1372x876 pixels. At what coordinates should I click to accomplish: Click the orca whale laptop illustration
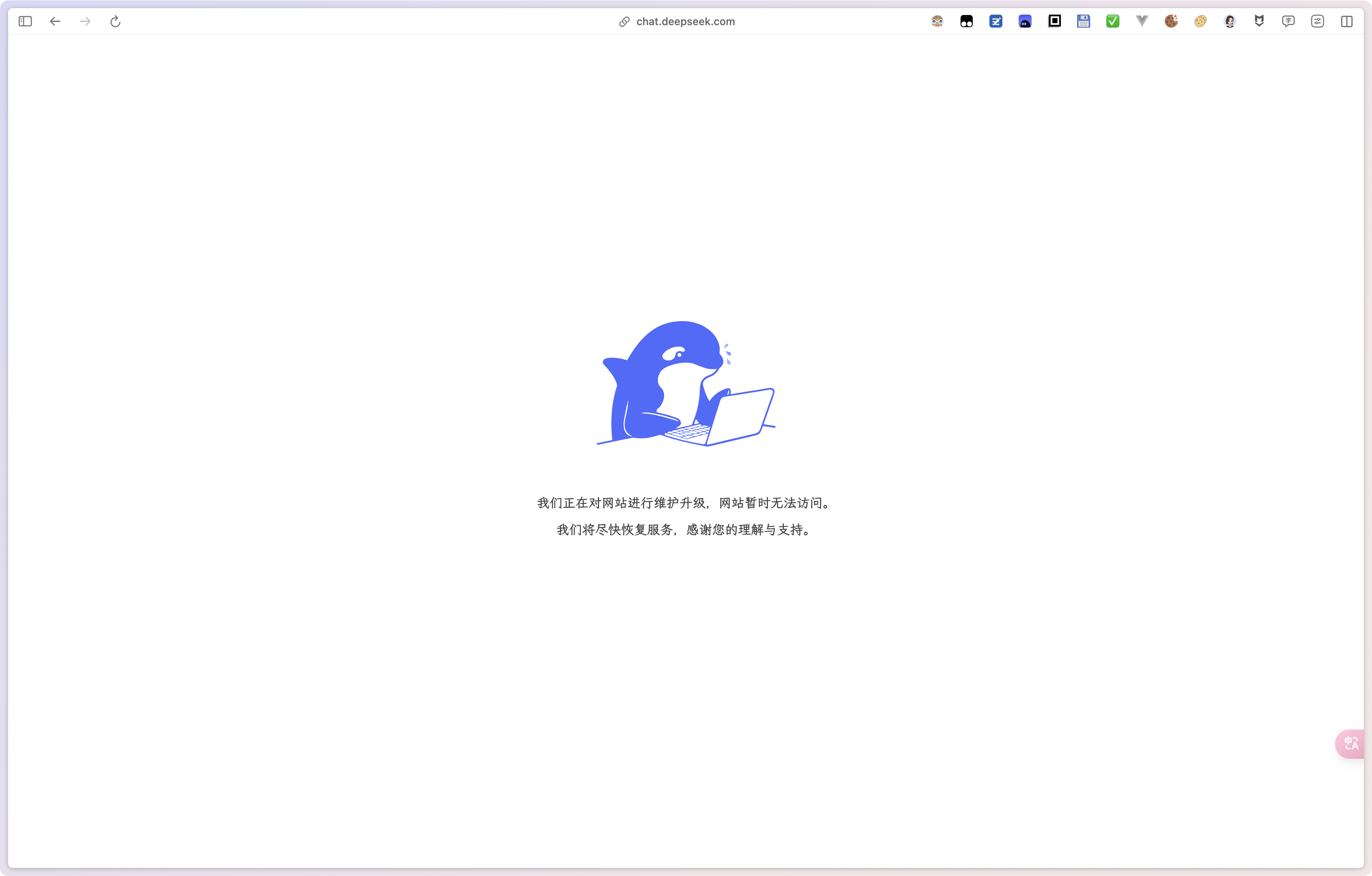point(686,383)
